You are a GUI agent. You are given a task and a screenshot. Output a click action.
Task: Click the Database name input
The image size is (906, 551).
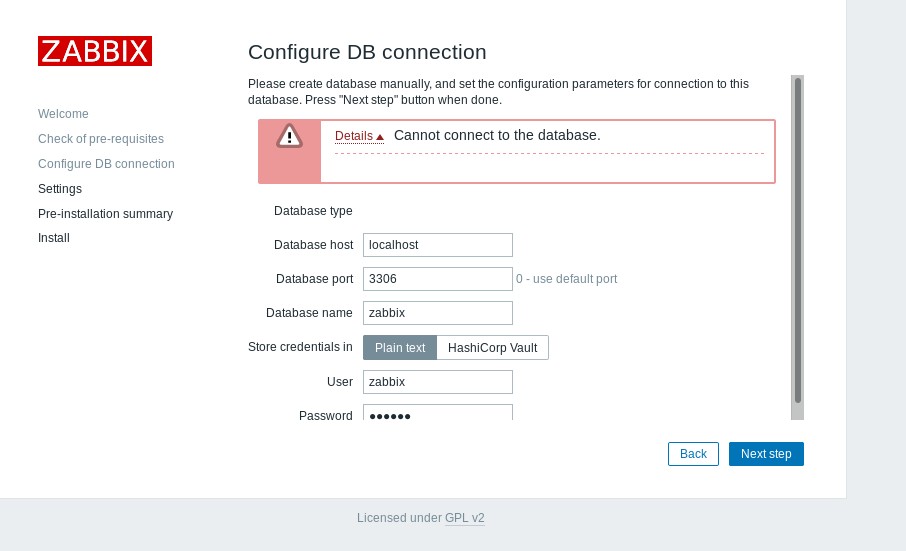(437, 313)
